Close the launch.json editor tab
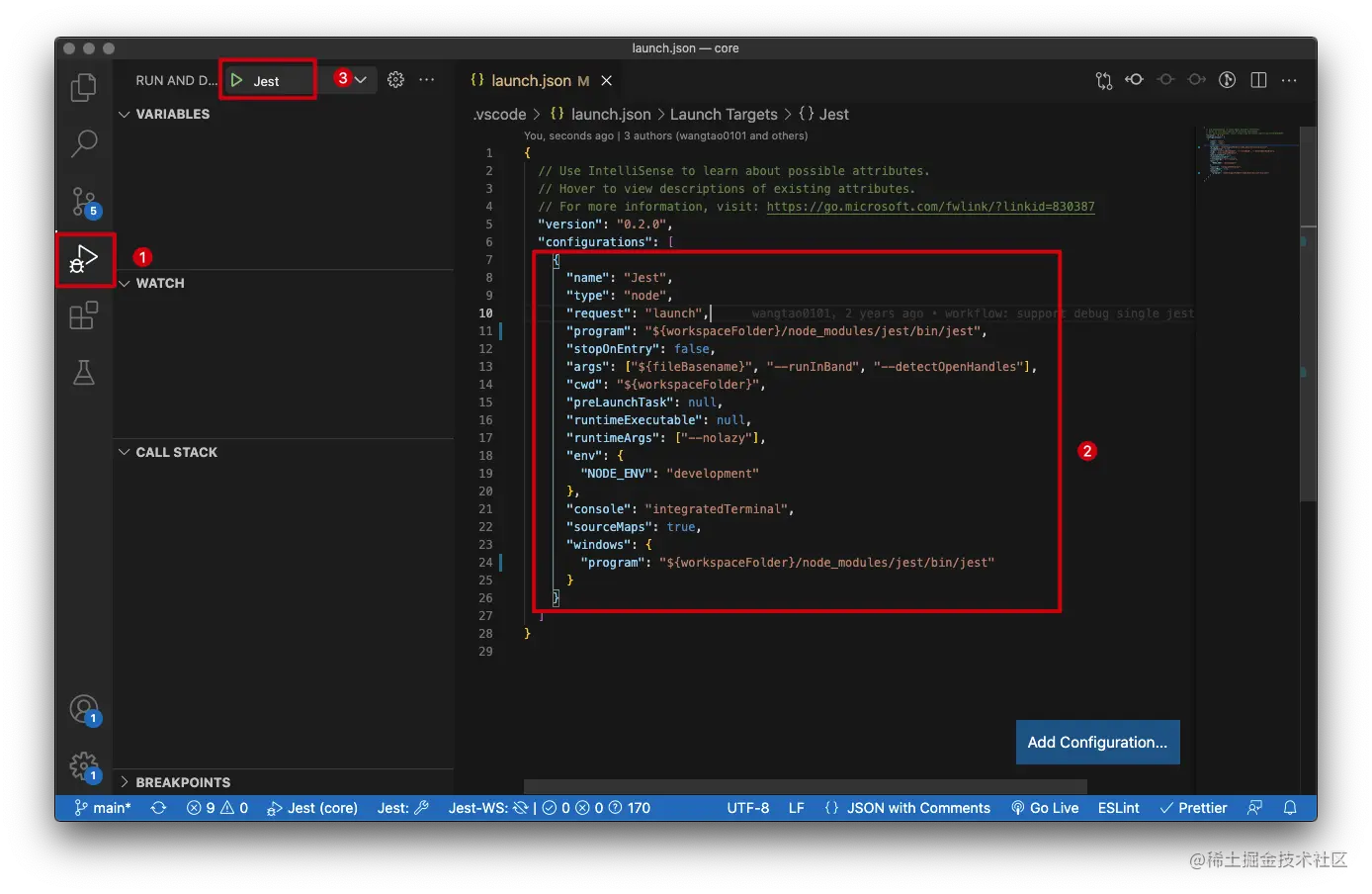This screenshot has width=1372, height=894. [x=607, y=81]
